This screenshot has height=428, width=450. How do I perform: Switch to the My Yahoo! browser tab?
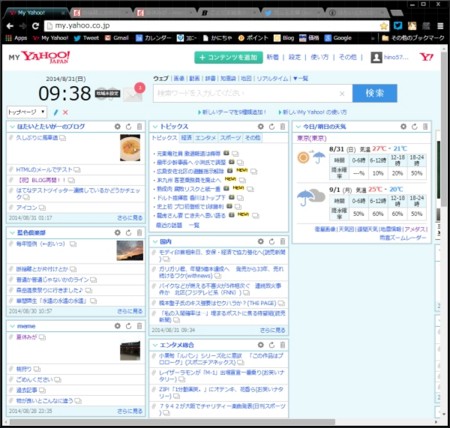pos(36,13)
